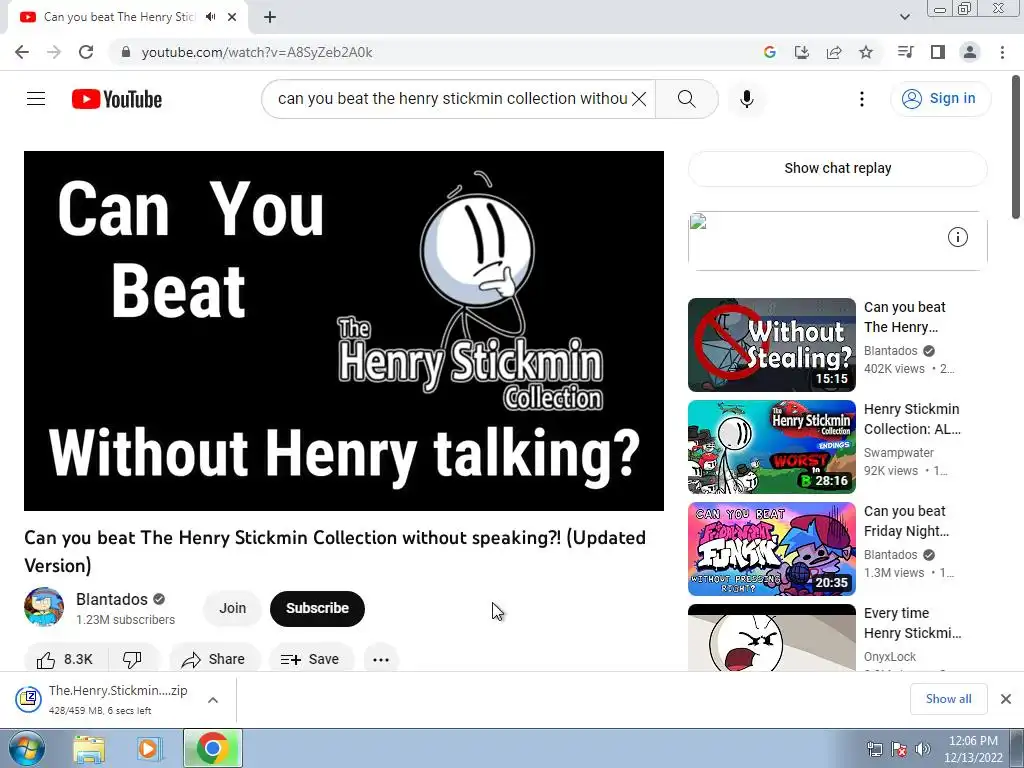Click the Join button
The height and width of the screenshot is (768, 1024).
[232, 608]
